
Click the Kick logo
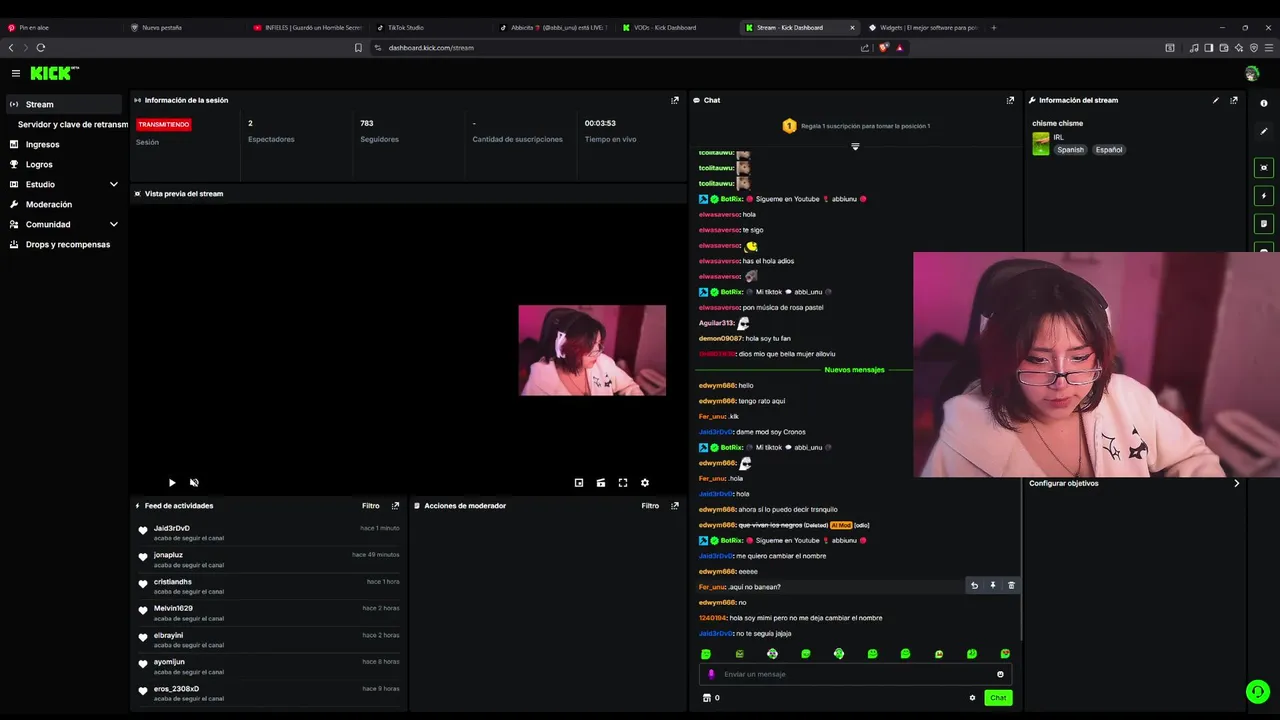pos(53,73)
